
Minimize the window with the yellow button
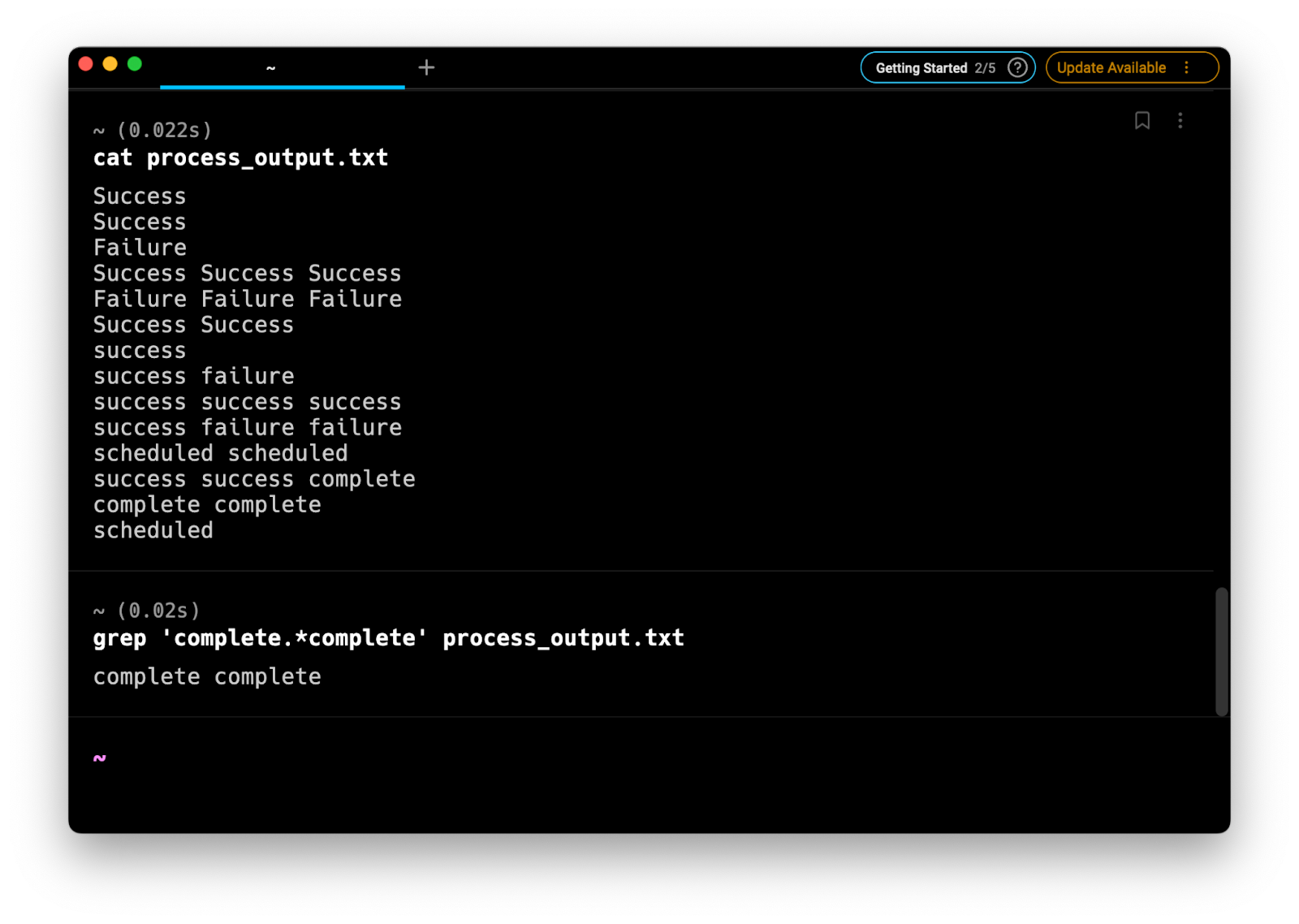coord(110,64)
